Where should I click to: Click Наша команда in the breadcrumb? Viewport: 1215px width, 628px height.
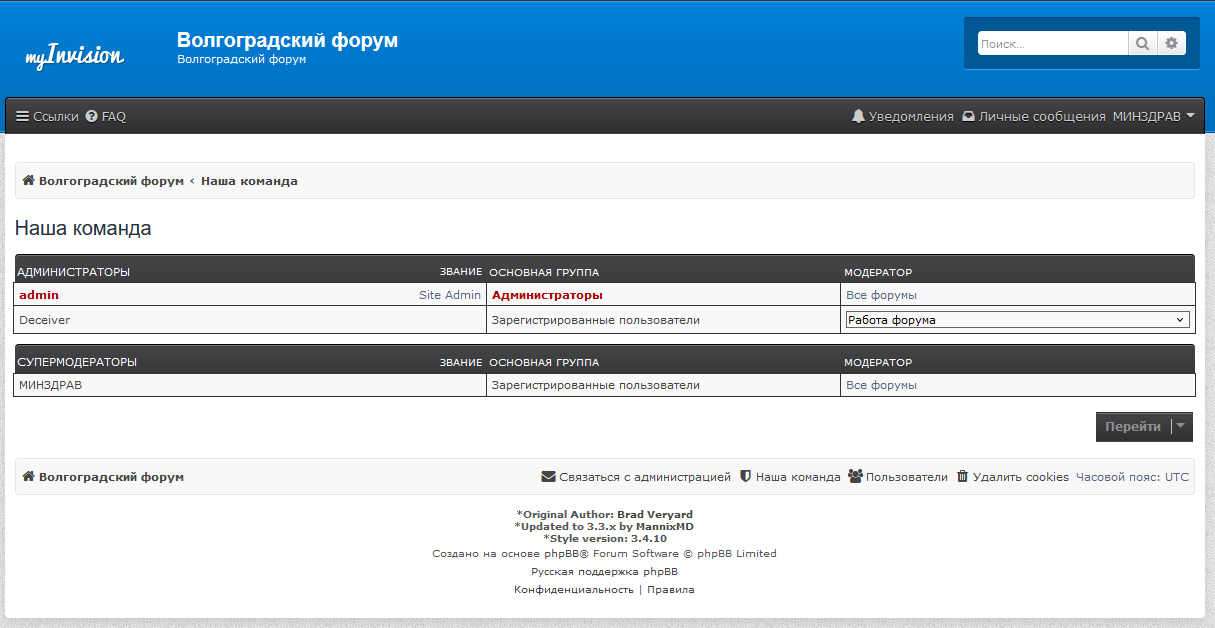pyautogui.click(x=249, y=181)
